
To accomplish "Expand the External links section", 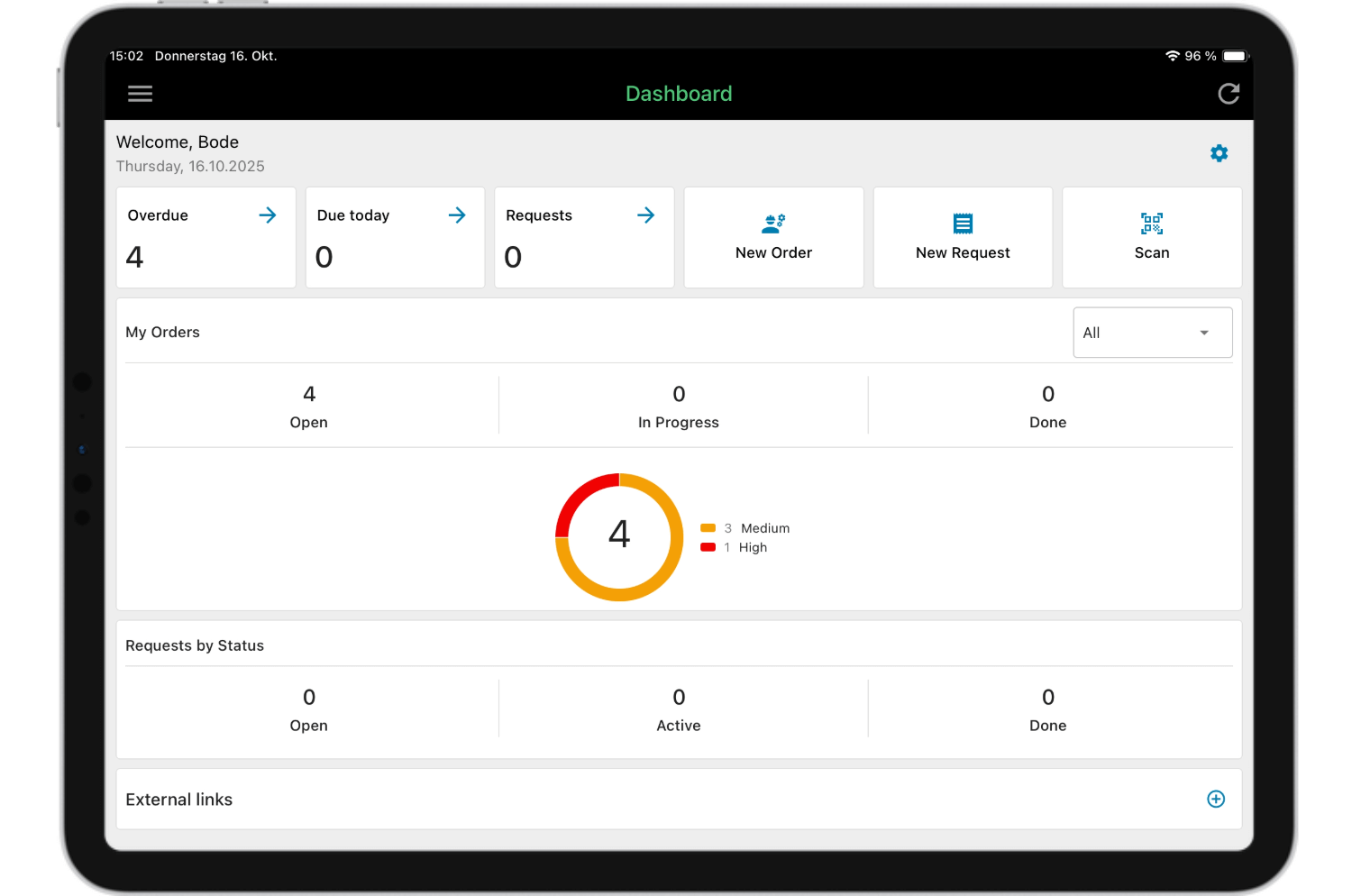I will (179, 800).
